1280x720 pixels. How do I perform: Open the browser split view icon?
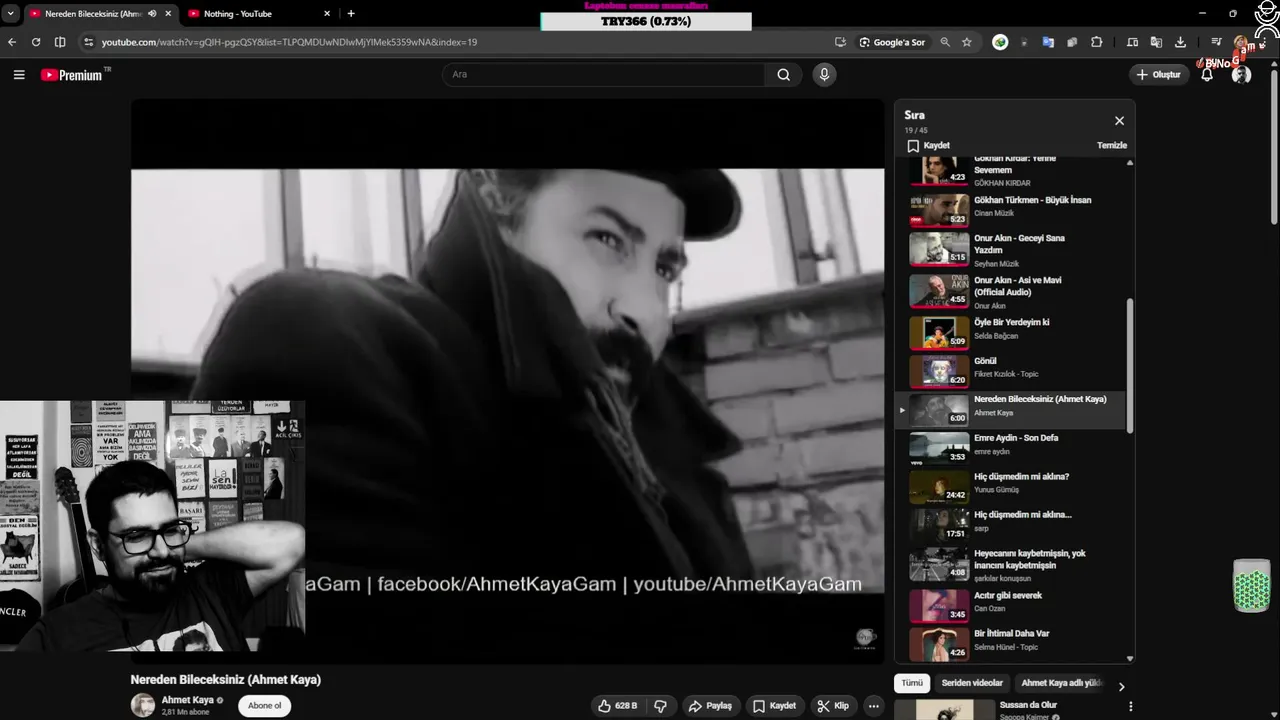coord(60,42)
